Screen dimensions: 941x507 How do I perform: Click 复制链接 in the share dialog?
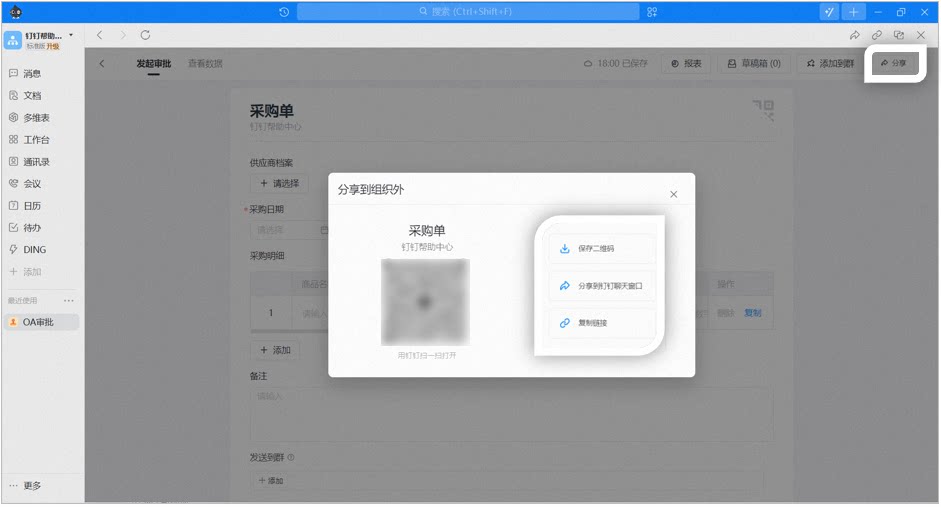601,323
